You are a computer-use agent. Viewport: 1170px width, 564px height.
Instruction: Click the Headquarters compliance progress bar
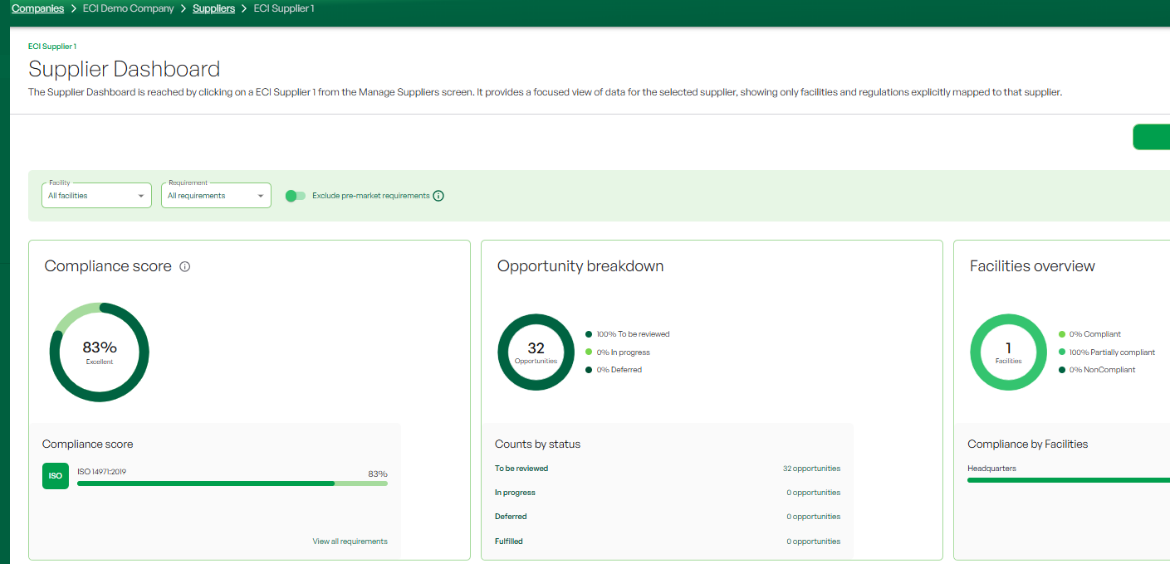(x=1069, y=480)
